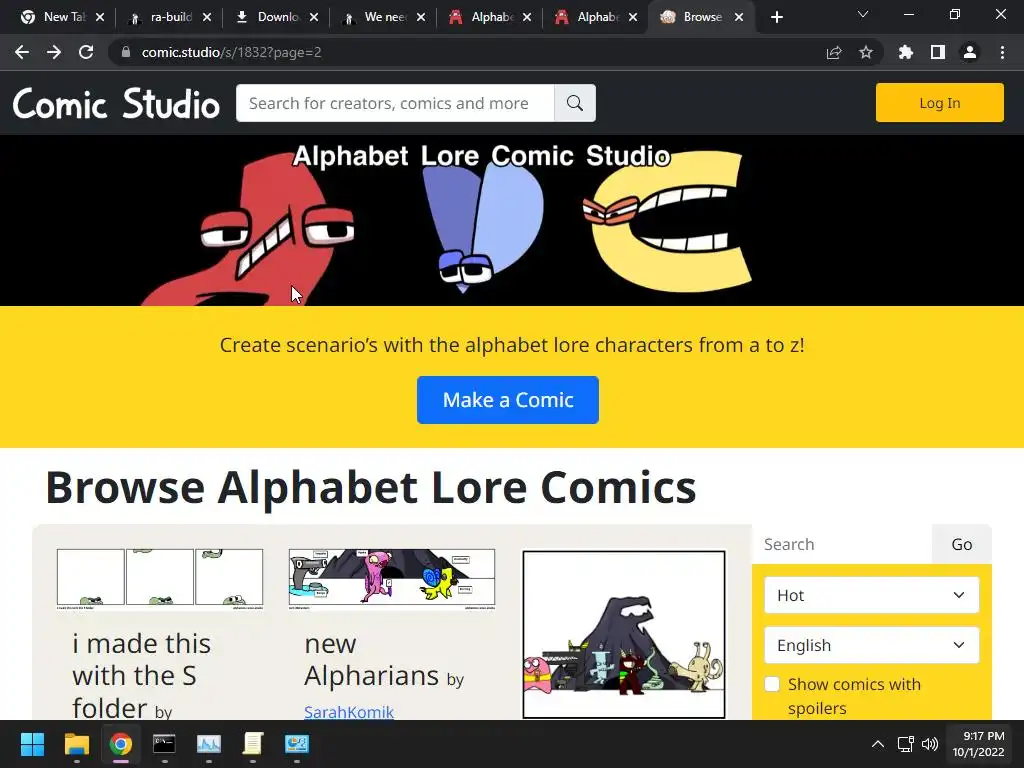The image size is (1024, 768).
Task: Open the English language dropdown
Action: point(871,645)
